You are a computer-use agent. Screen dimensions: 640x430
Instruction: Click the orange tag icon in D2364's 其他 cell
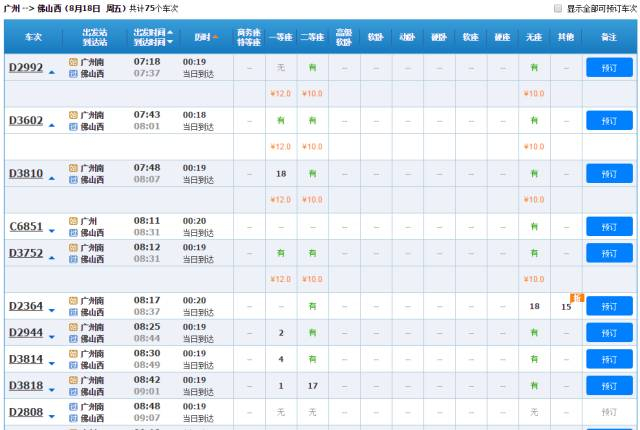[577, 298]
